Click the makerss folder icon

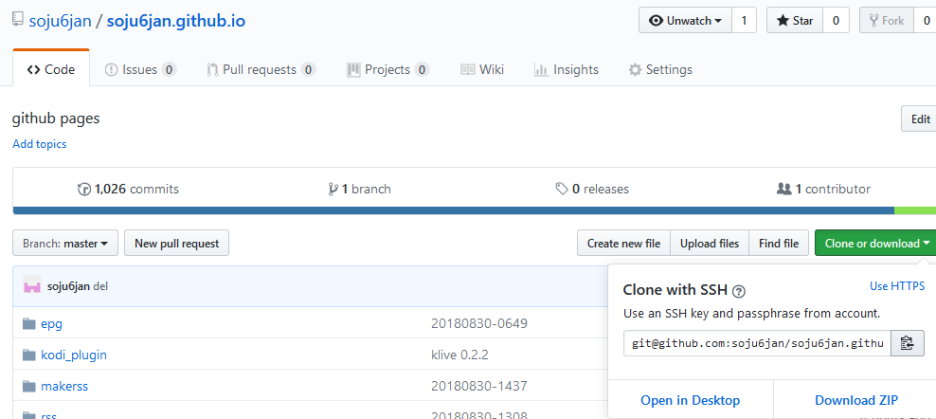pos(29,386)
